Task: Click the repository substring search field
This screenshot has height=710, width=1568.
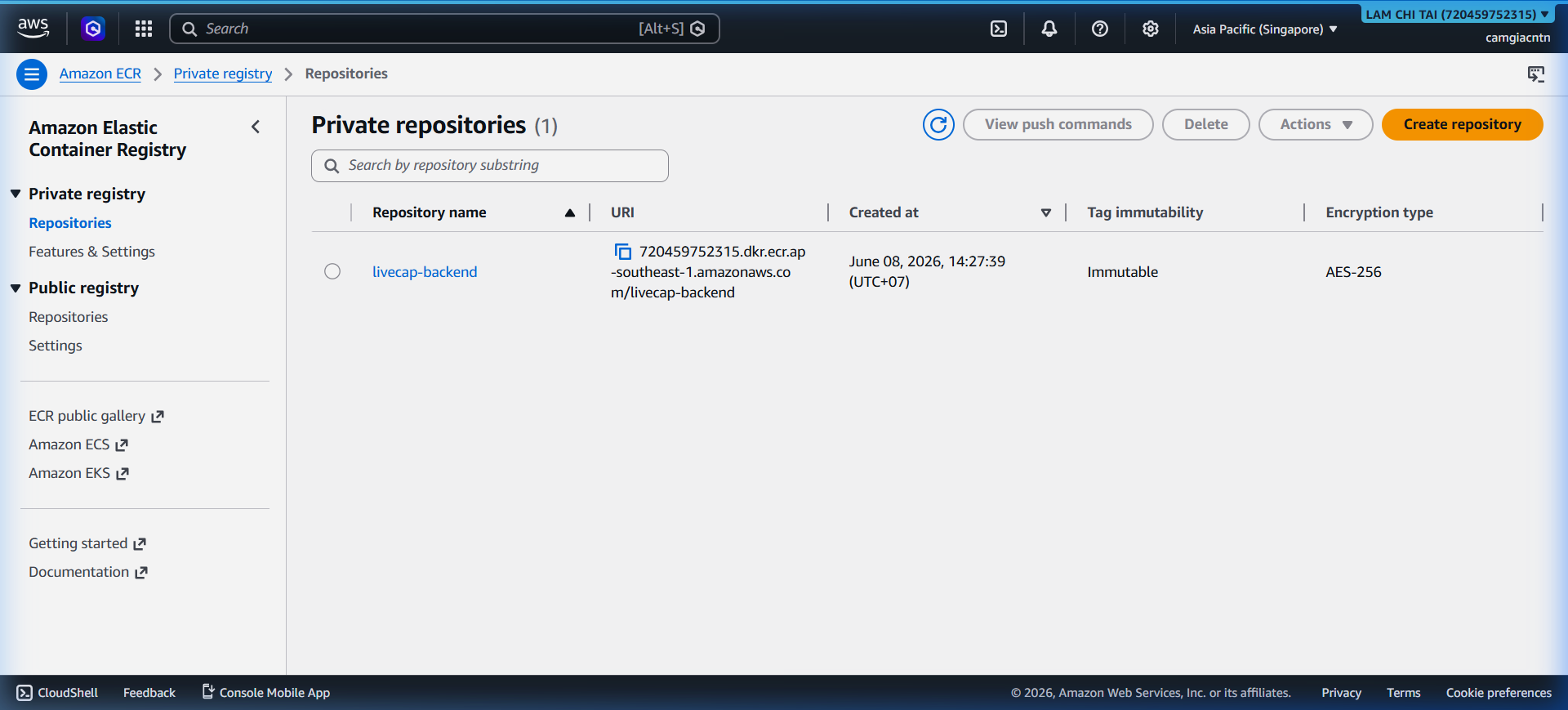Action: tap(490, 166)
